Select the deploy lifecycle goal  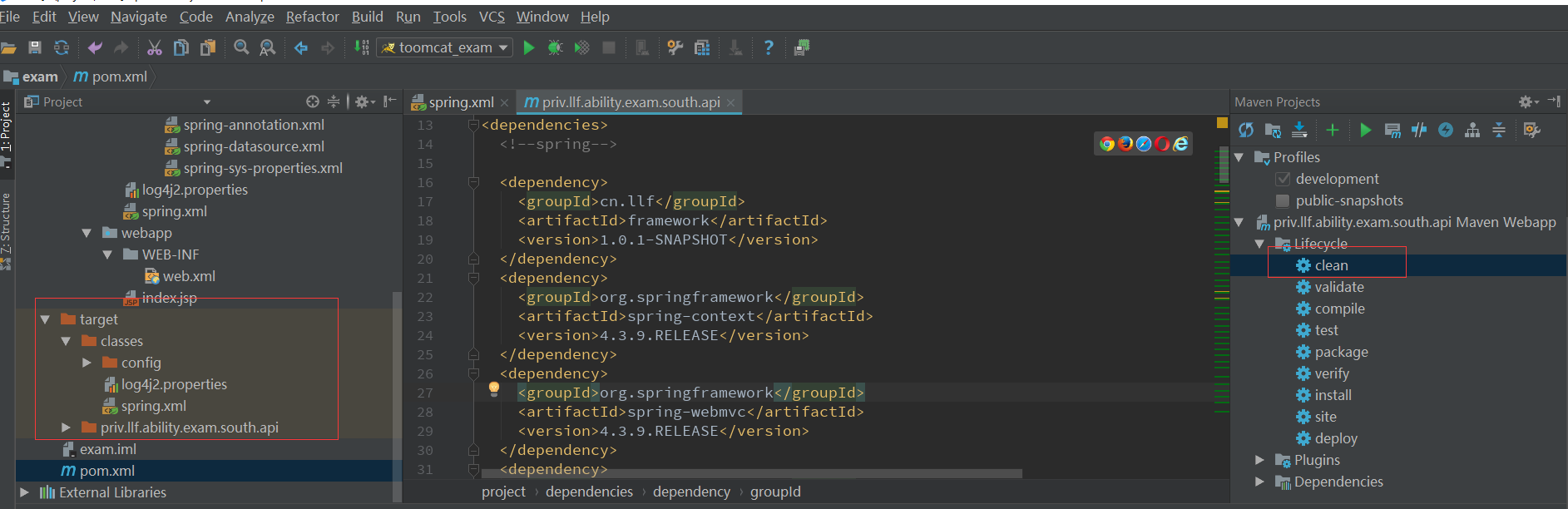[x=1336, y=438]
